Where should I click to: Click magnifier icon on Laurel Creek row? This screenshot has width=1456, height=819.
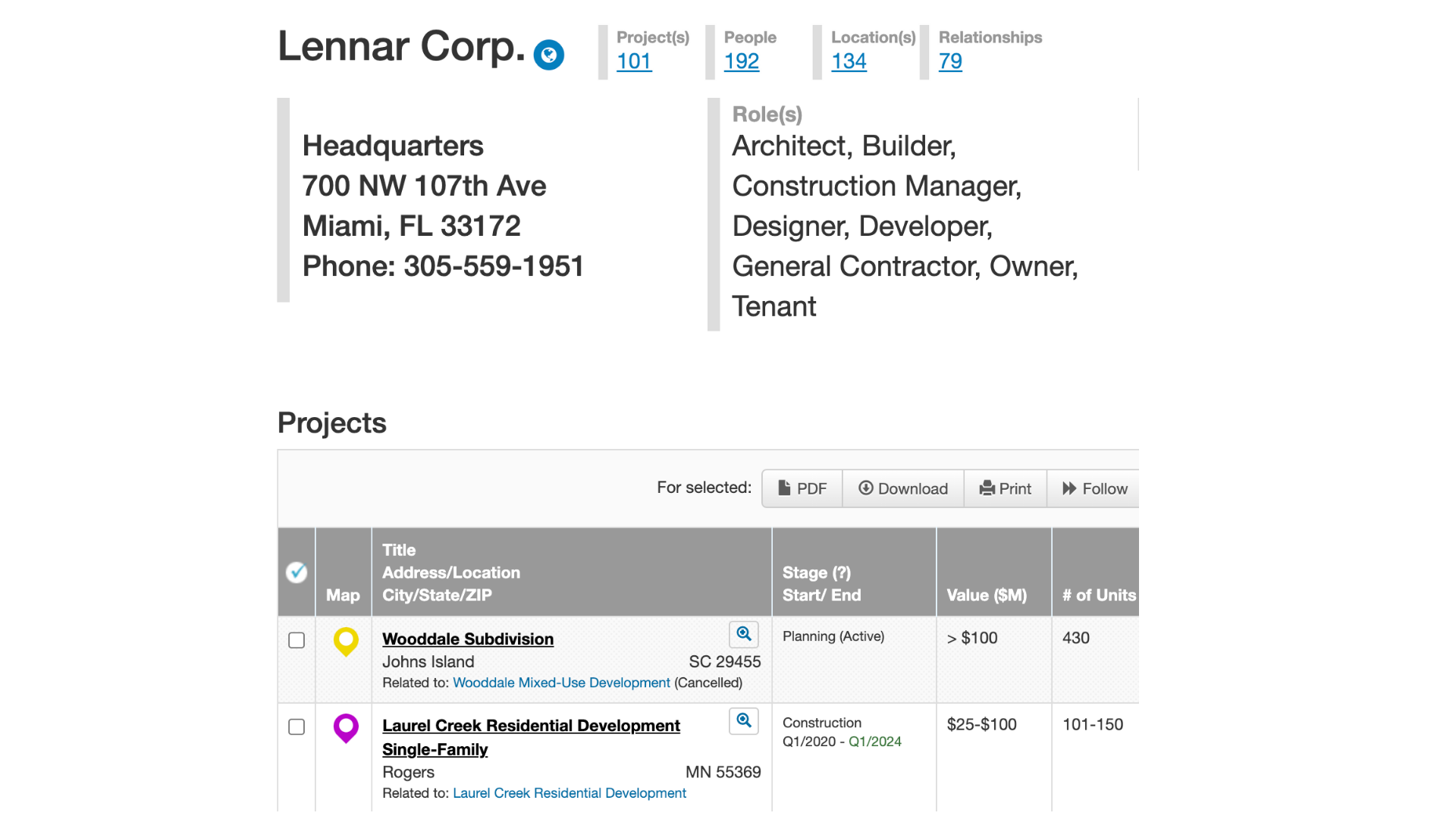tap(743, 721)
